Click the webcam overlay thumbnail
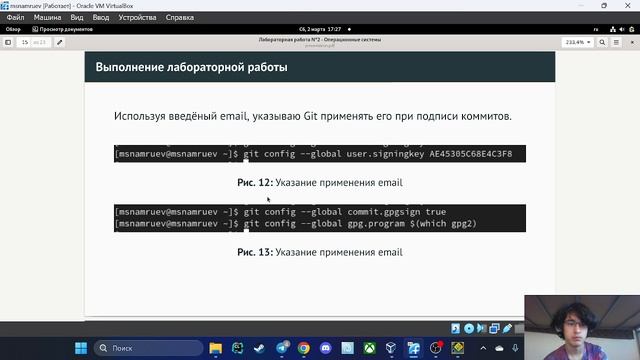640x360 pixels. (x=582, y=327)
